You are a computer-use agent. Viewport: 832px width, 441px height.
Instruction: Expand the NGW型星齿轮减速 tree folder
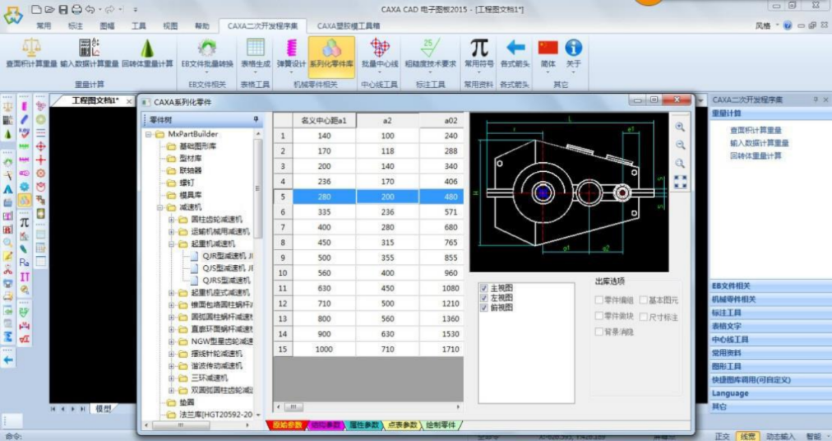point(171,341)
